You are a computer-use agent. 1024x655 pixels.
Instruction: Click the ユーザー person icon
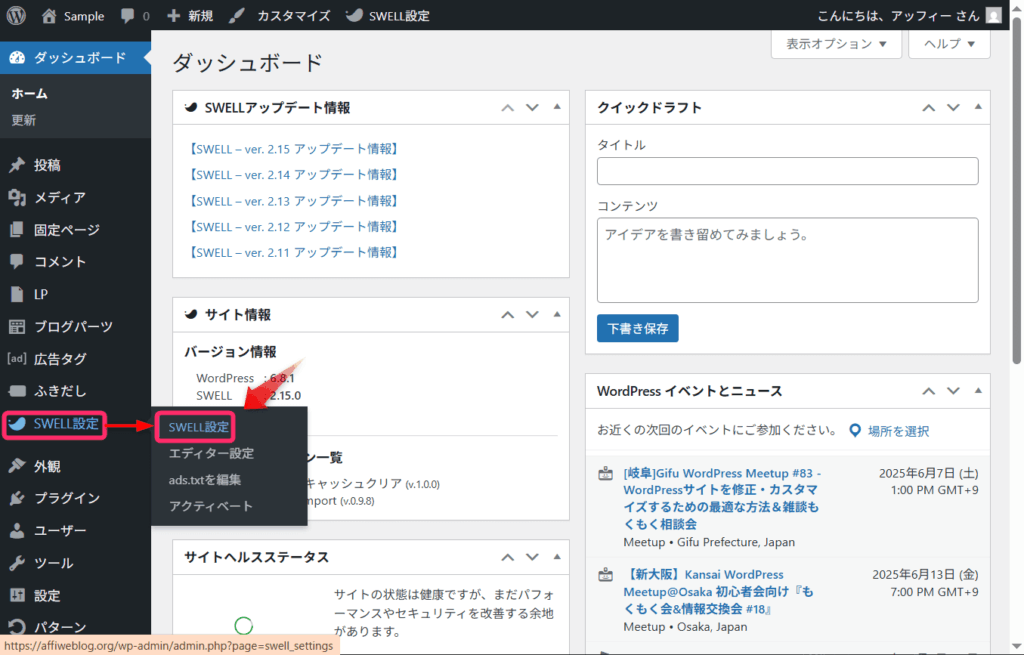[17, 530]
